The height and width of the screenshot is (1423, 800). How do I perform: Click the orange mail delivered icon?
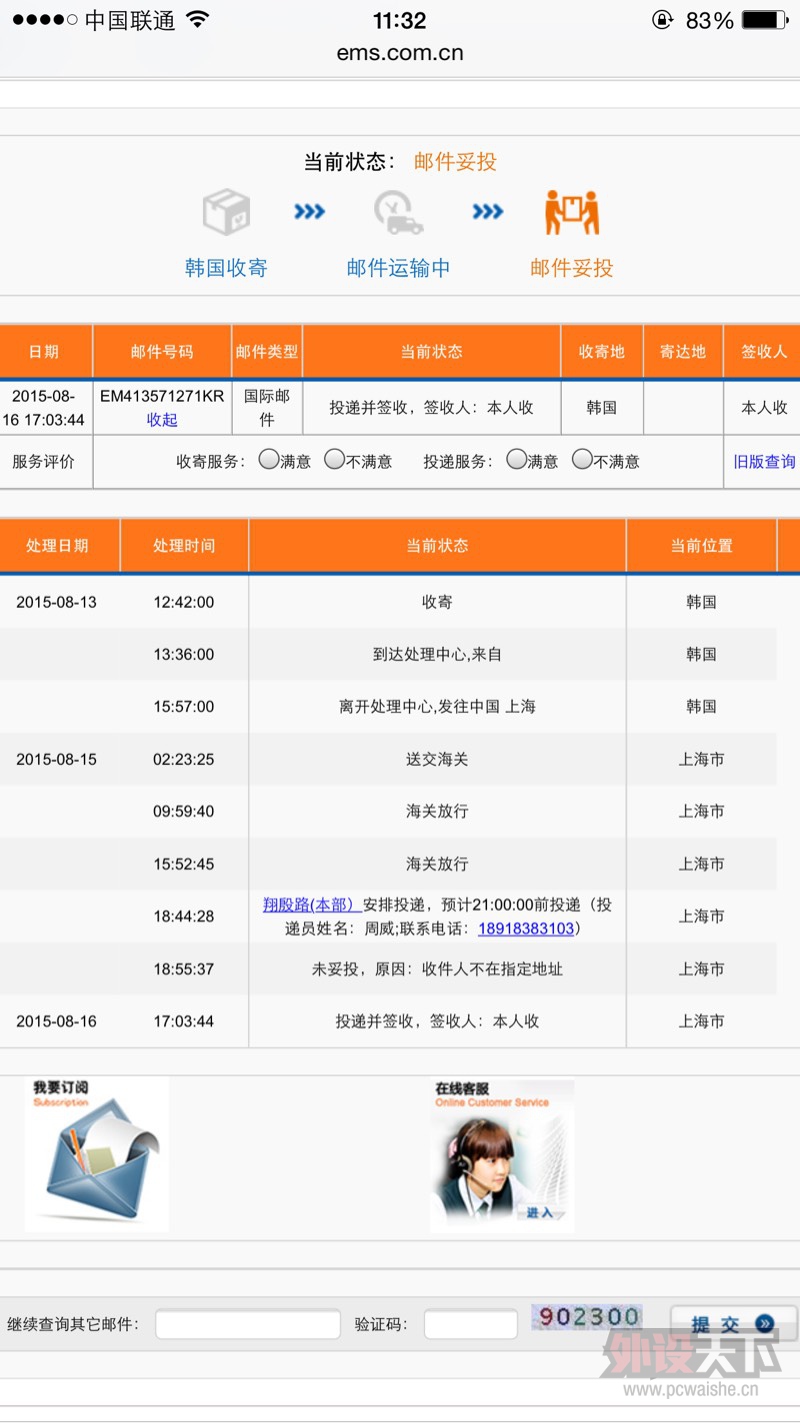point(571,212)
